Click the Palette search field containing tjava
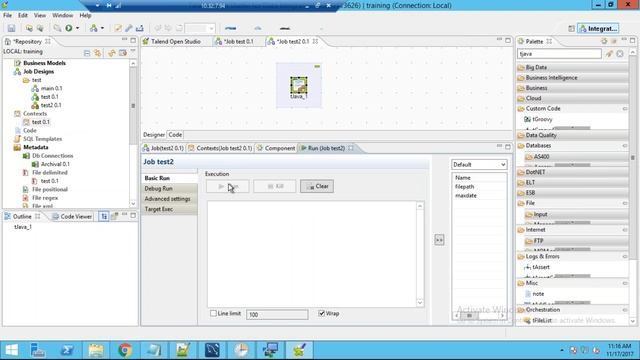The height and width of the screenshot is (360, 640). (x=559, y=53)
